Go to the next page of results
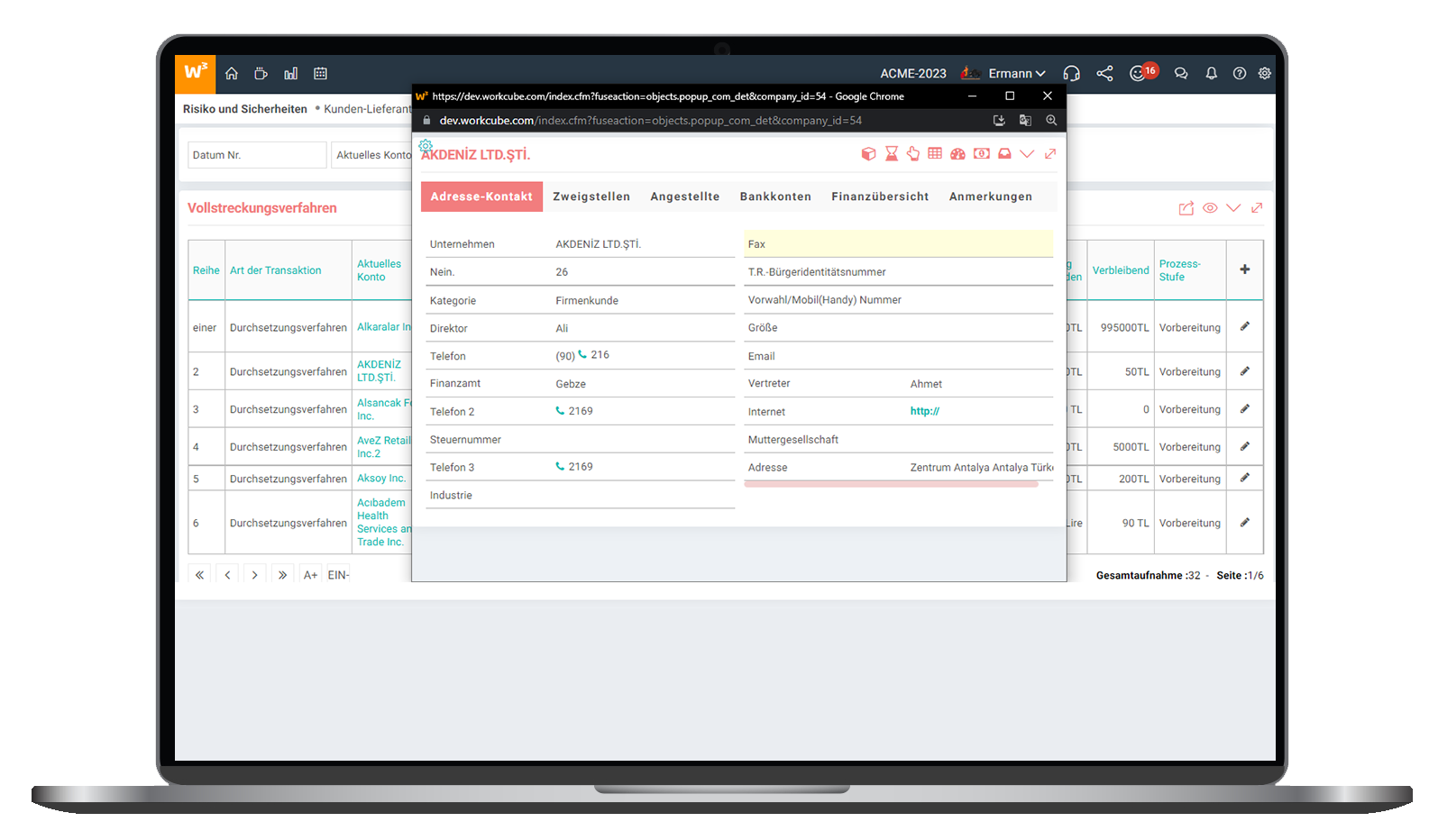This screenshot has width=1438, height=840. pyautogui.click(x=255, y=575)
